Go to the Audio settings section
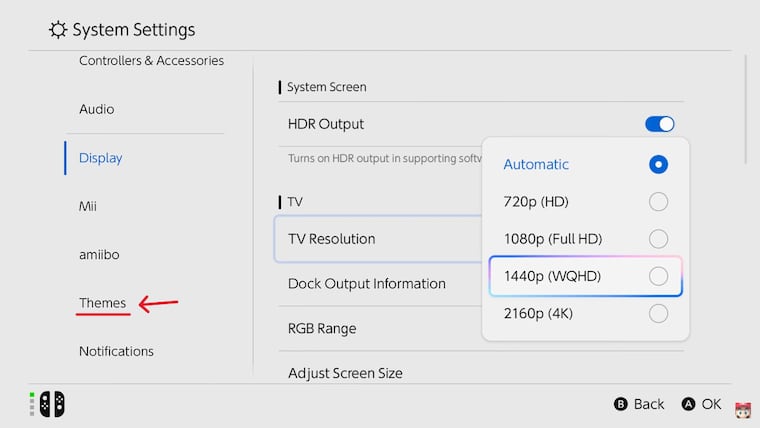The image size is (760, 428). pyautogui.click(x=97, y=109)
